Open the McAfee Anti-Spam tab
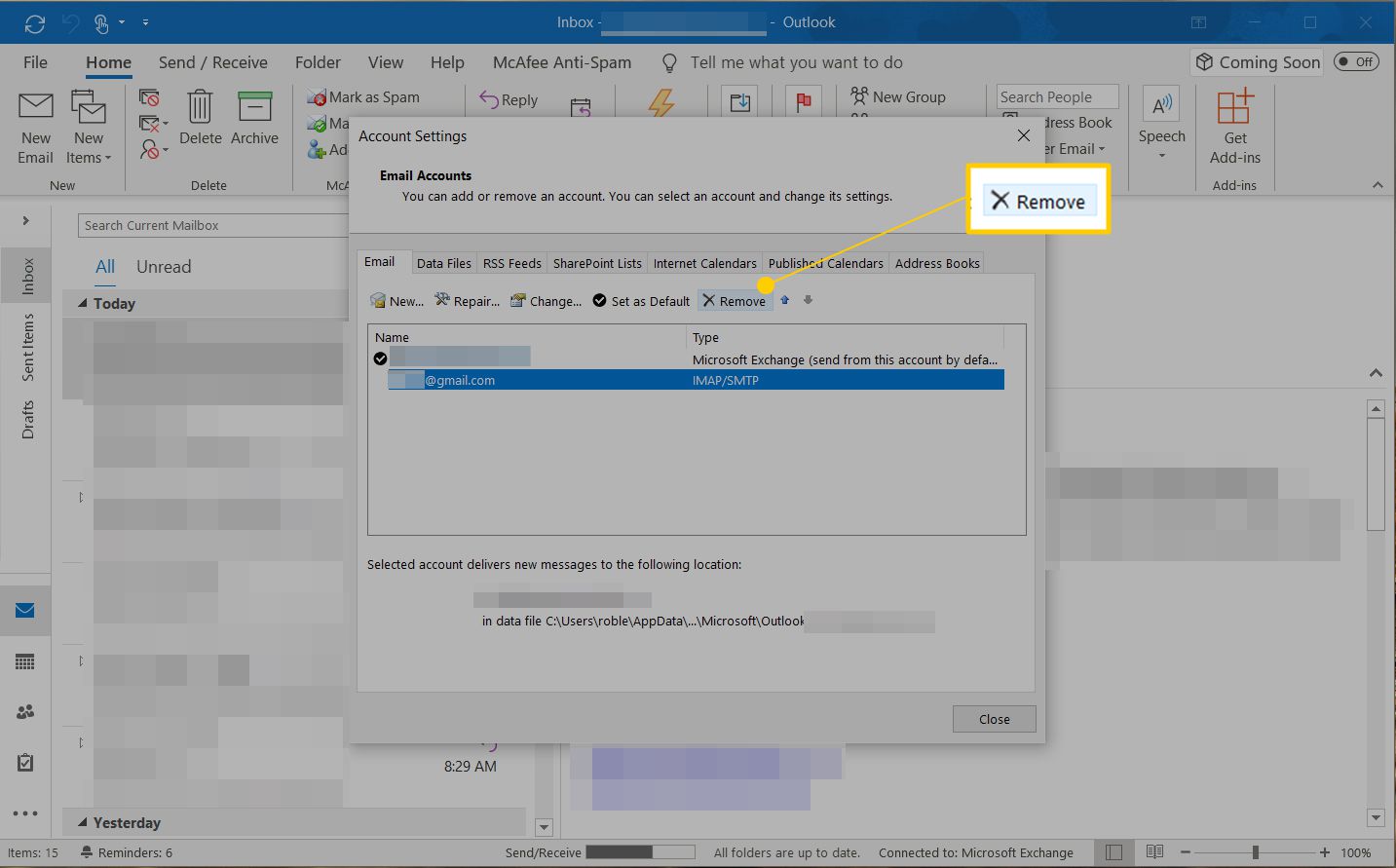 562,62
